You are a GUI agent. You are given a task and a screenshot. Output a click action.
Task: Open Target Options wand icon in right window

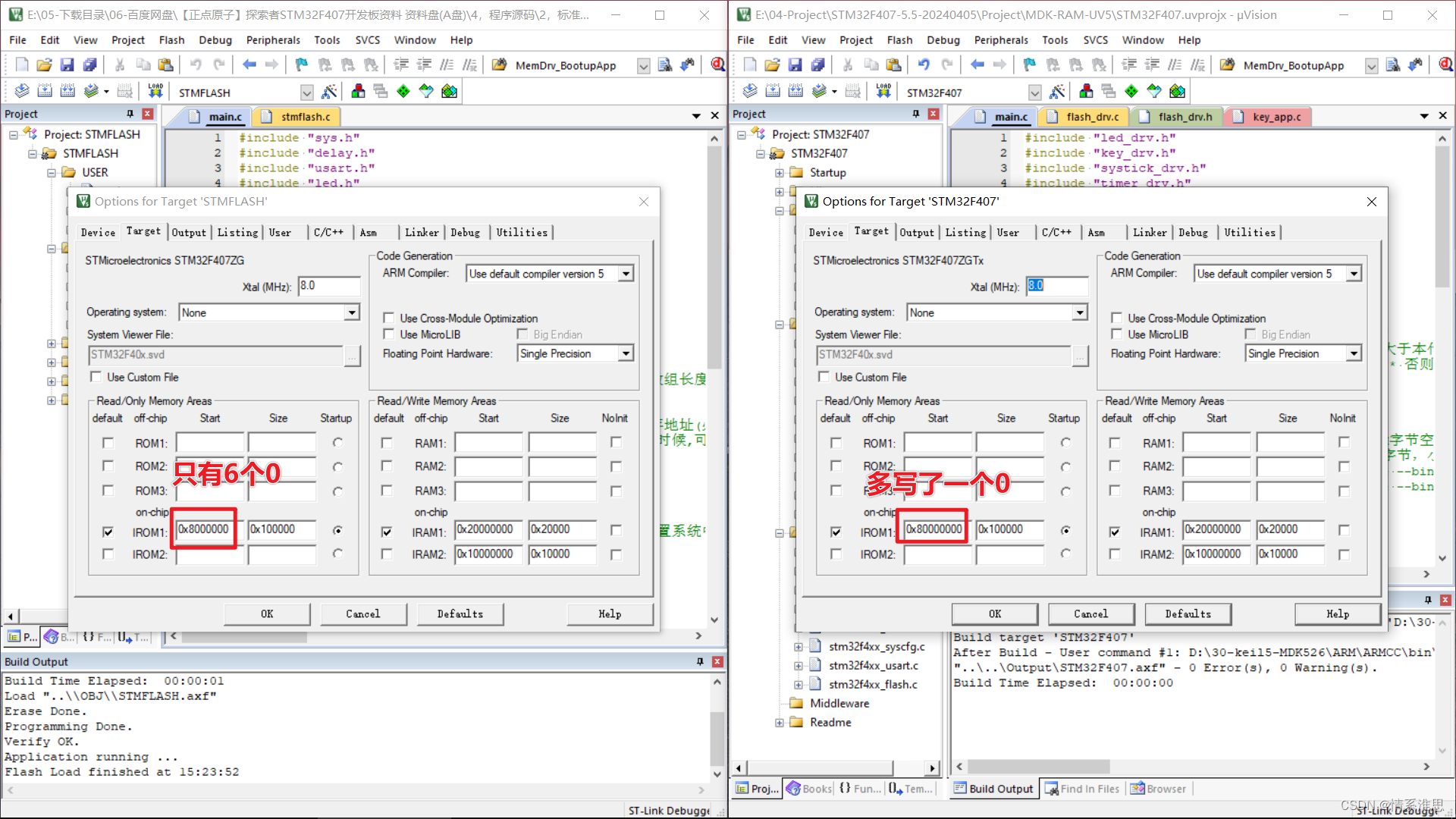(x=1057, y=92)
